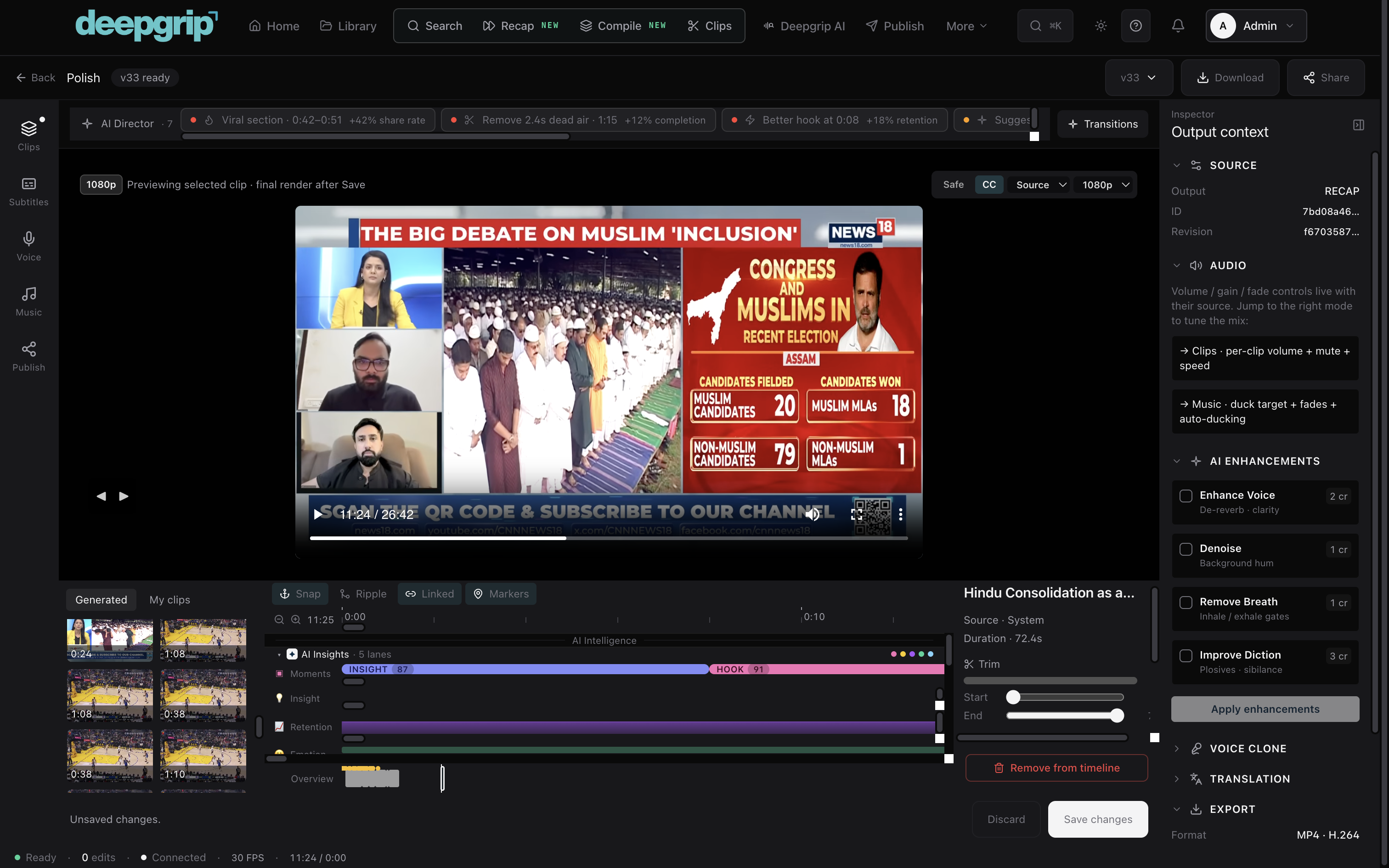Image resolution: width=1389 pixels, height=868 pixels.
Task: Open the Subtitles sidebar panel
Action: 28,191
